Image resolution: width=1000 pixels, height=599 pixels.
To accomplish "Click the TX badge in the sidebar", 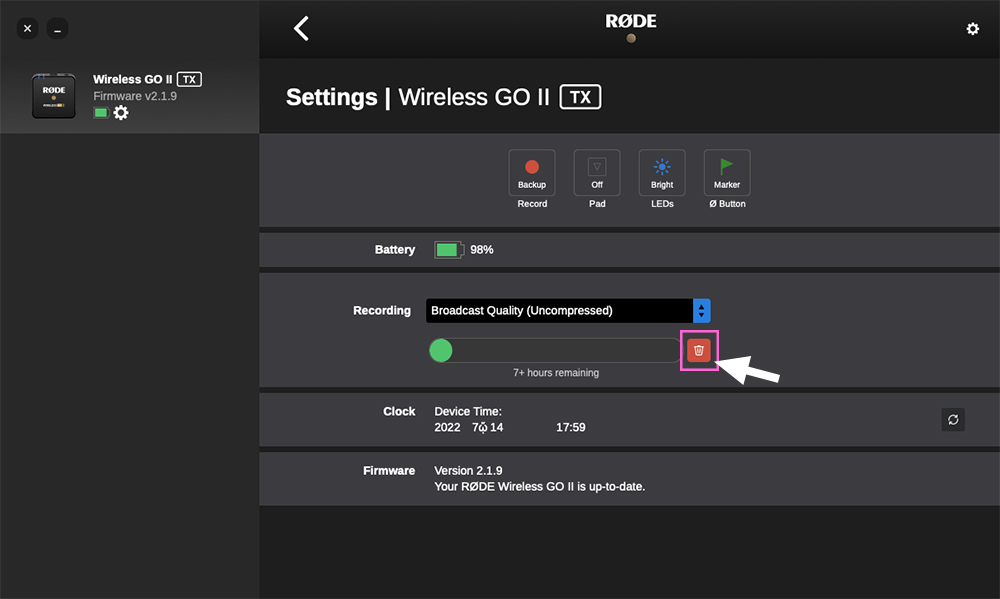I will point(189,79).
